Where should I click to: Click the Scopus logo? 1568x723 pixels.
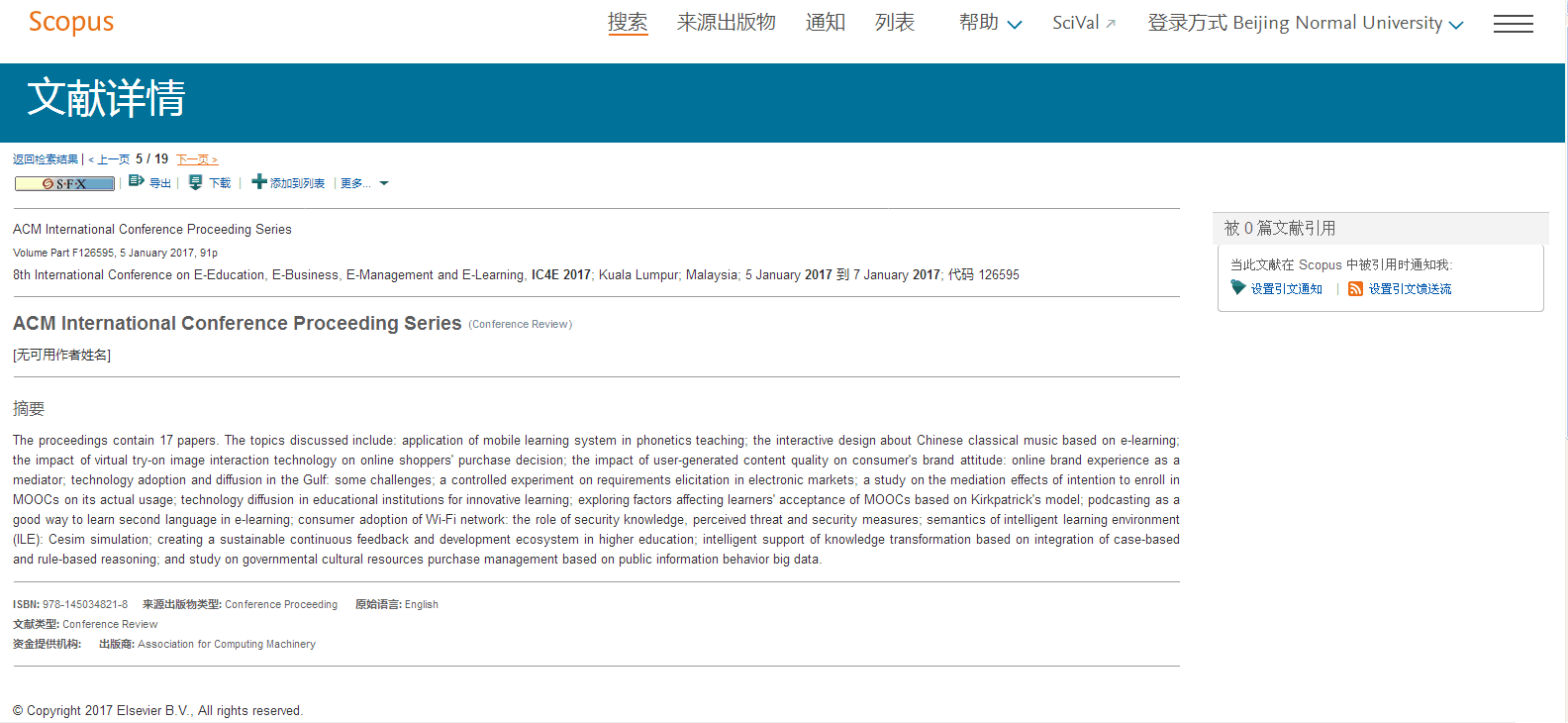71,22
